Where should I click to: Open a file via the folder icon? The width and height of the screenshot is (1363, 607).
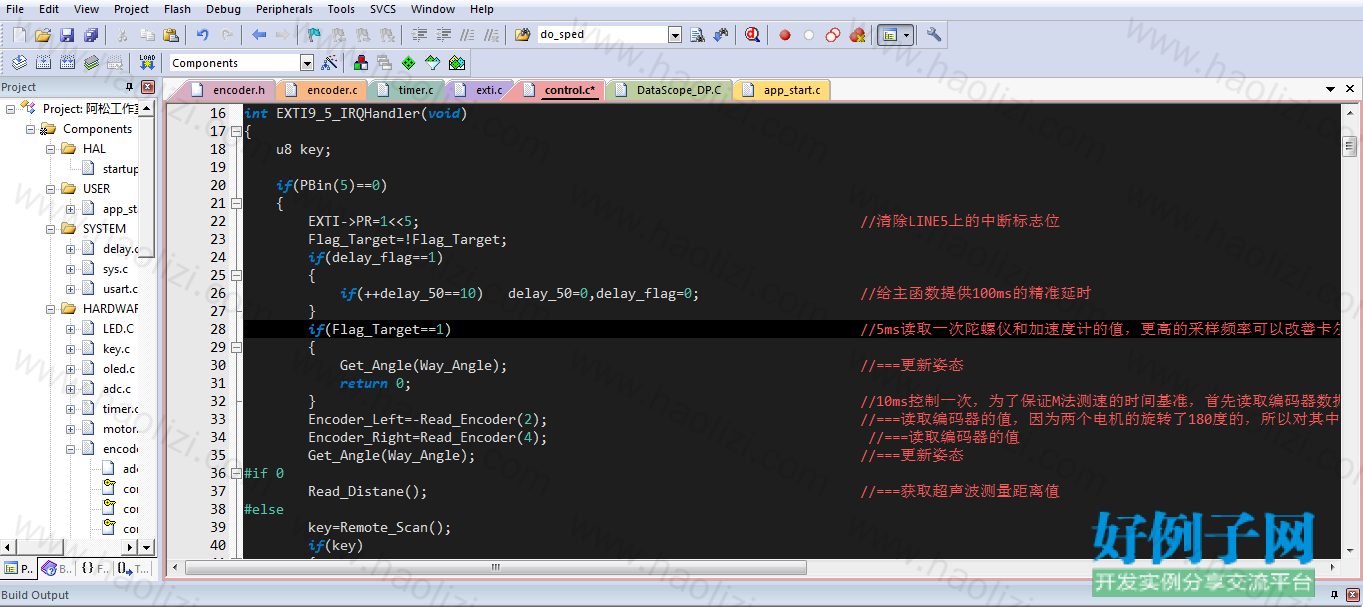[43, 35]
